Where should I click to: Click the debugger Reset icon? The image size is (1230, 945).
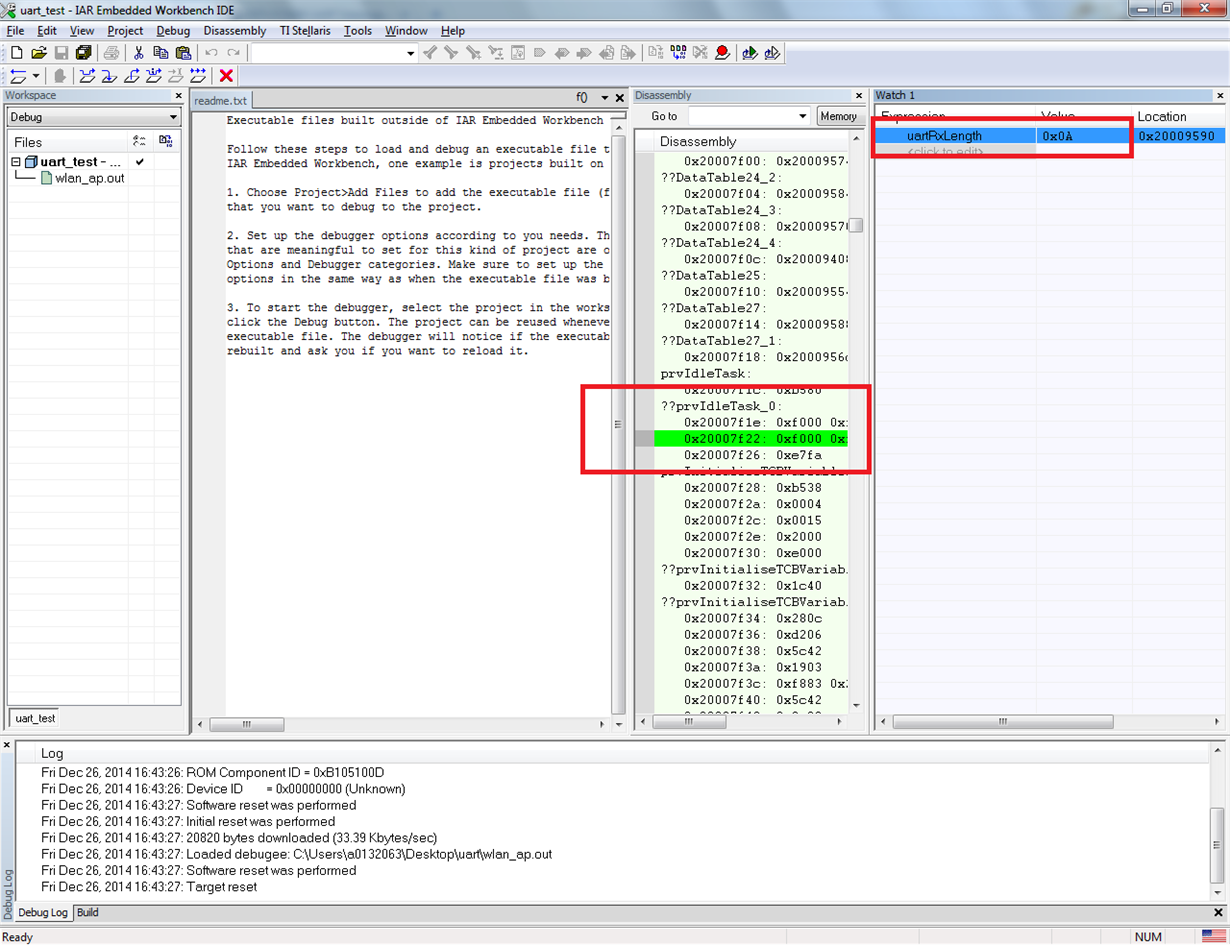click(19, 76)
